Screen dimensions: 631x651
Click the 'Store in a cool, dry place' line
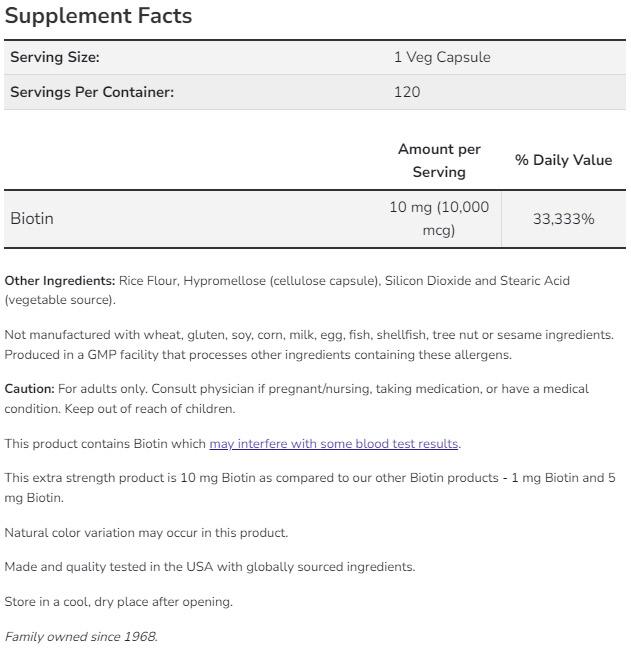[118, 602]
